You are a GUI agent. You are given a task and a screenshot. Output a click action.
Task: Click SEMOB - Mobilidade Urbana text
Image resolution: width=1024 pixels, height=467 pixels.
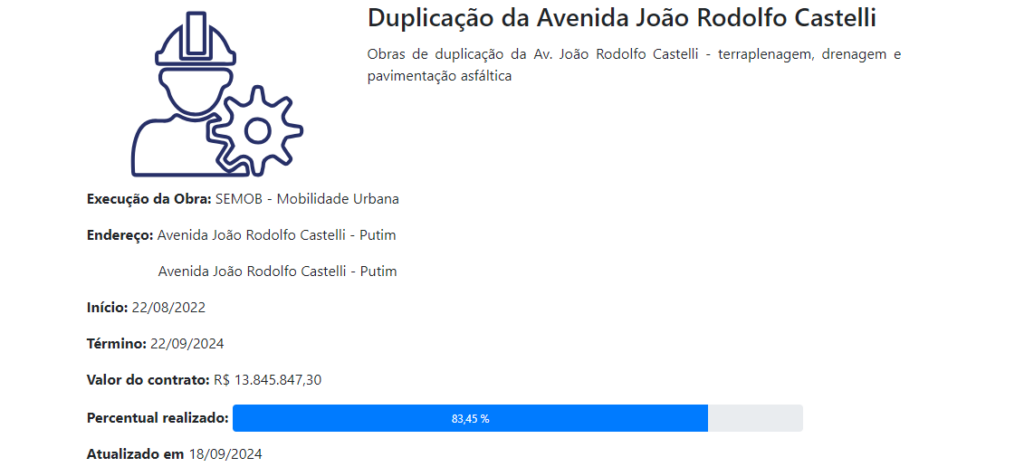pyautogui.click(x=307, y=199)
